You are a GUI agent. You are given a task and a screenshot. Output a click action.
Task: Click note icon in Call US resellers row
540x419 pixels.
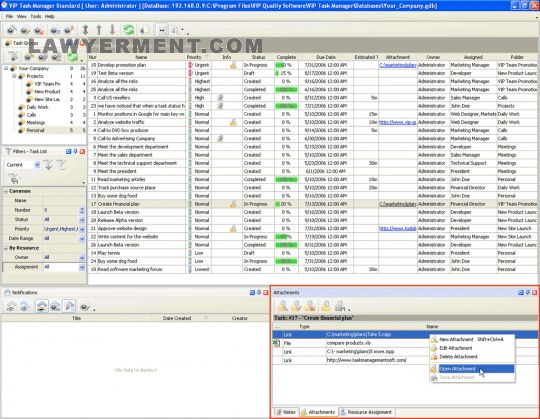pyautogui.click(x=220, y=97)
